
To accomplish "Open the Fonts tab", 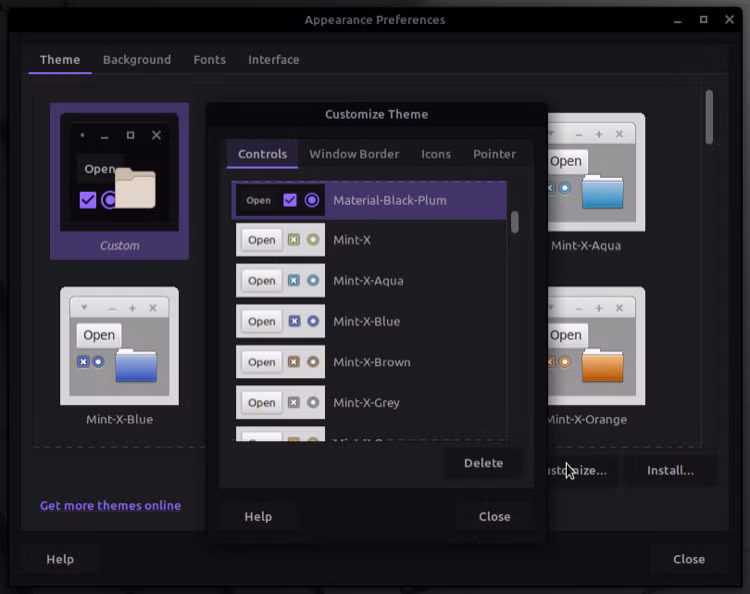I will tap(210, 60).
